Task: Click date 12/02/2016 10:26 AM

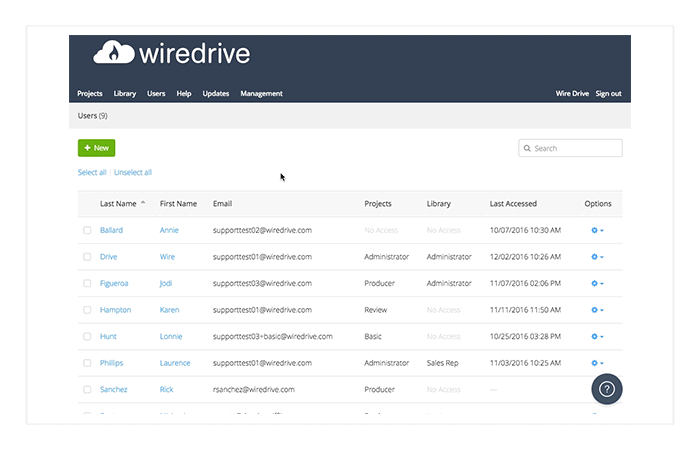Action: point(525,257)
